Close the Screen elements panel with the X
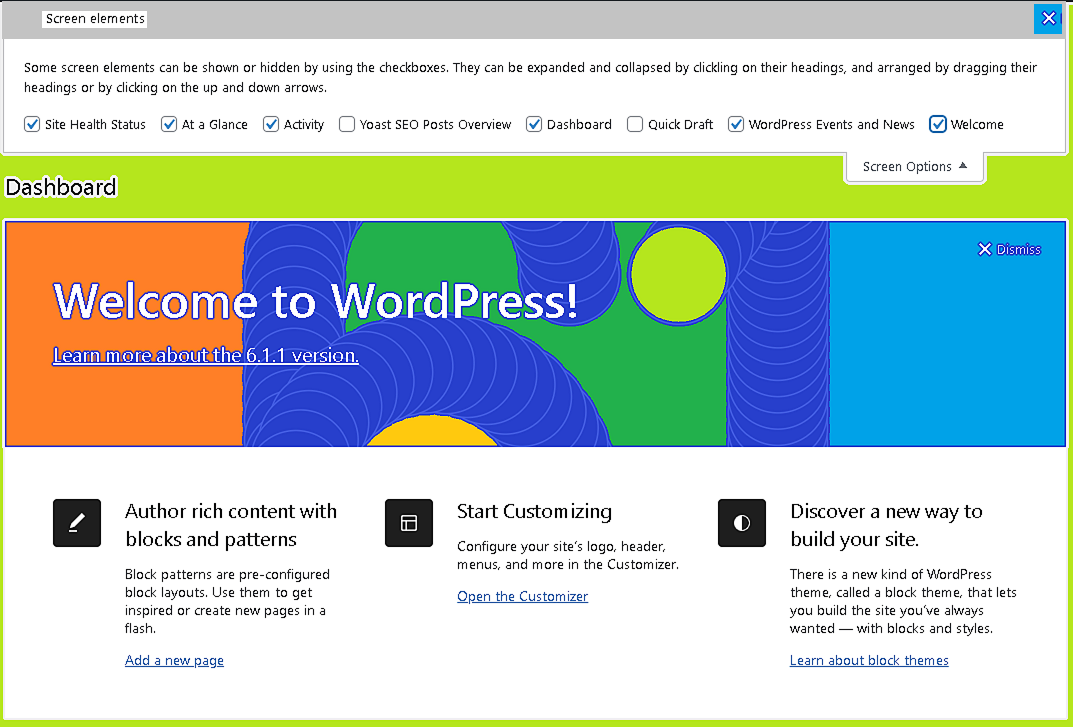This screenshot has width=1073, height=727. [1048, 18]
